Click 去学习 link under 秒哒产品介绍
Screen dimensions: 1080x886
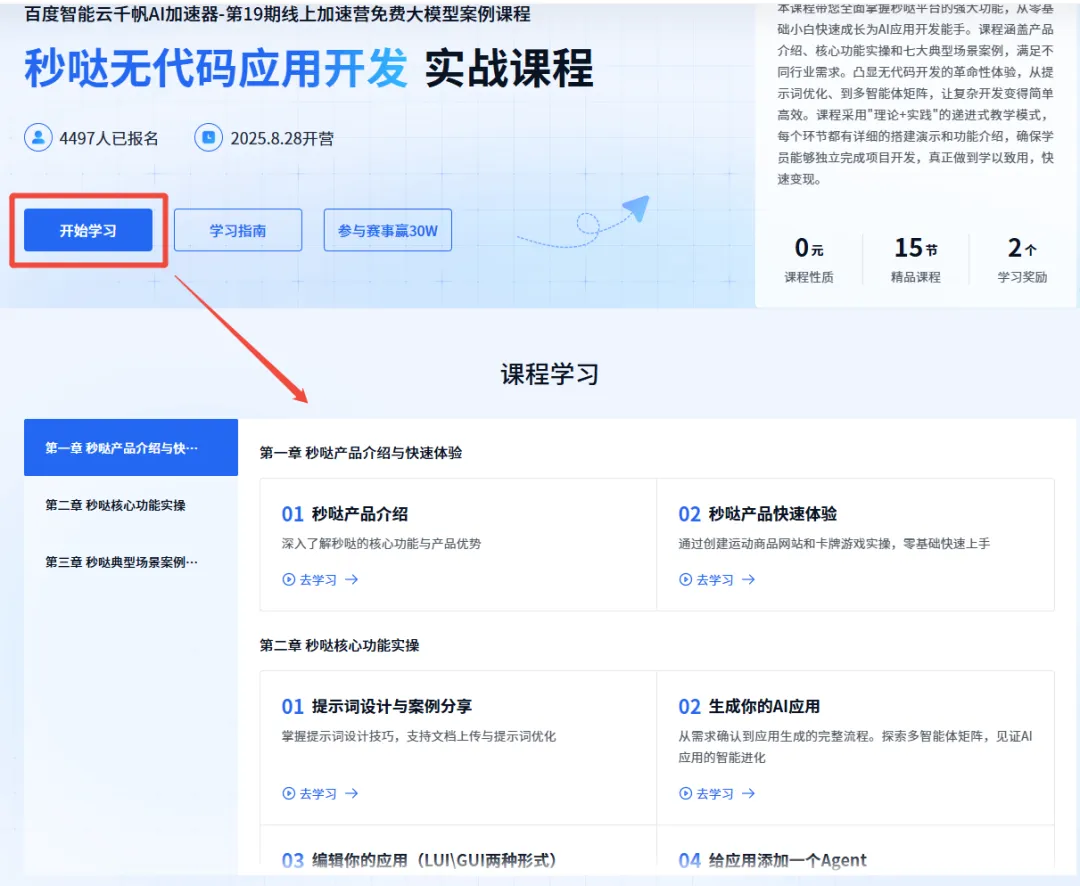(318, 580)
